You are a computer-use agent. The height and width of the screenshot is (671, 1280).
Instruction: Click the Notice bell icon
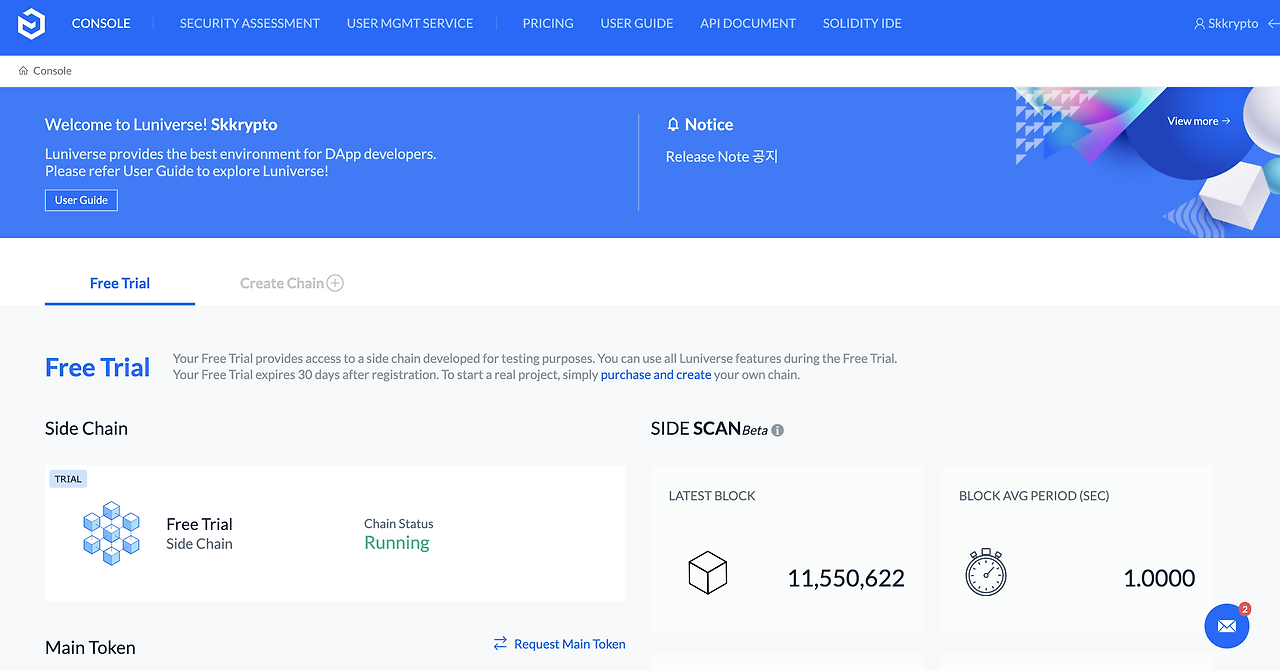coord(673,125)
